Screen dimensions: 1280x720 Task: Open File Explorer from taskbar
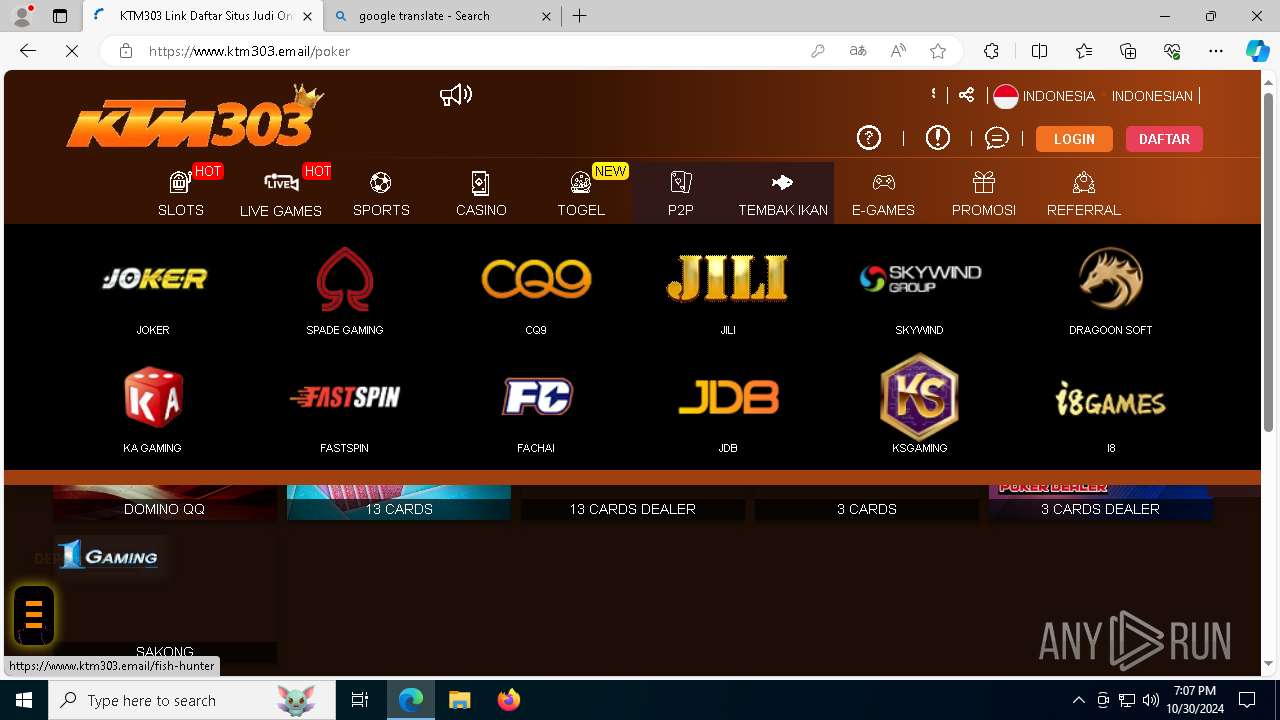click(459, 700)
